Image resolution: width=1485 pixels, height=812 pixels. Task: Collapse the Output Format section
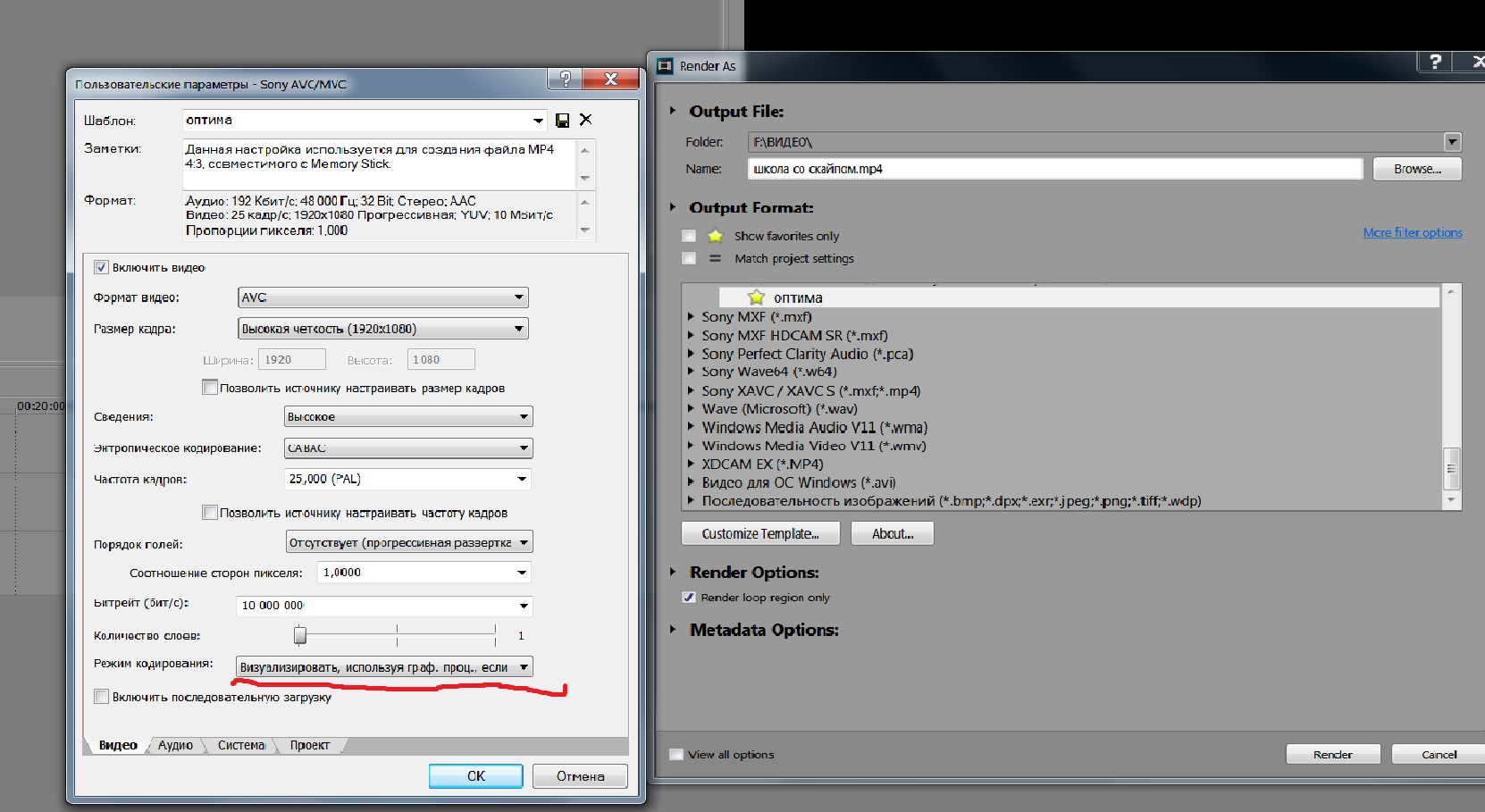[x=673, y=206]
